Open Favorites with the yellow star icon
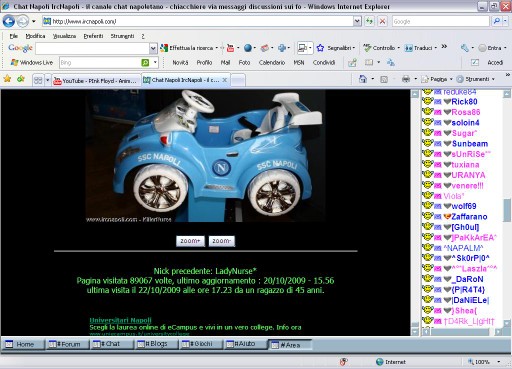 (x=7, y=79)
